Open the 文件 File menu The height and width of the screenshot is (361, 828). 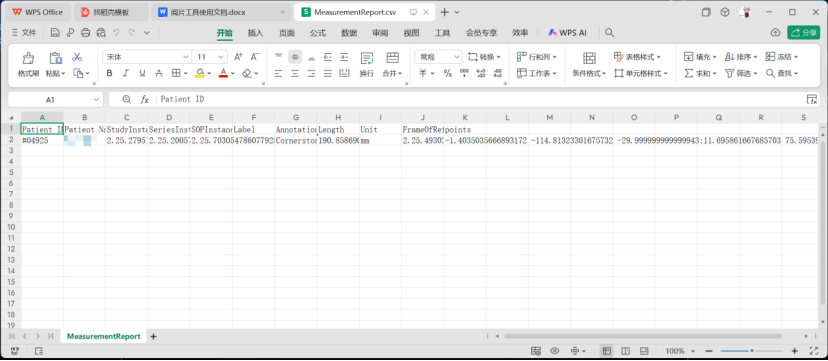point(24,33)
